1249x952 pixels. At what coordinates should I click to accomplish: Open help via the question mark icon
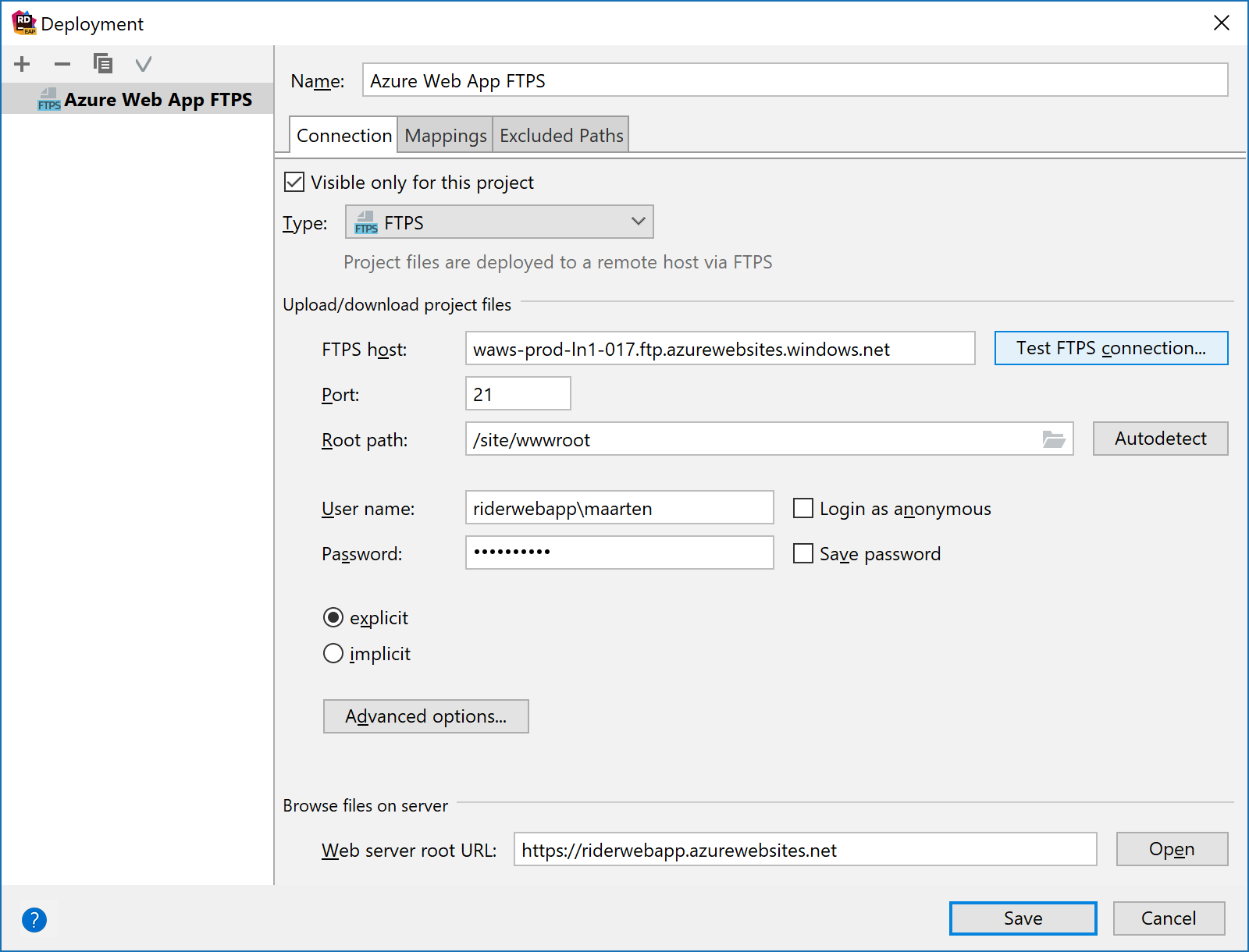click(x=34, y=920)
